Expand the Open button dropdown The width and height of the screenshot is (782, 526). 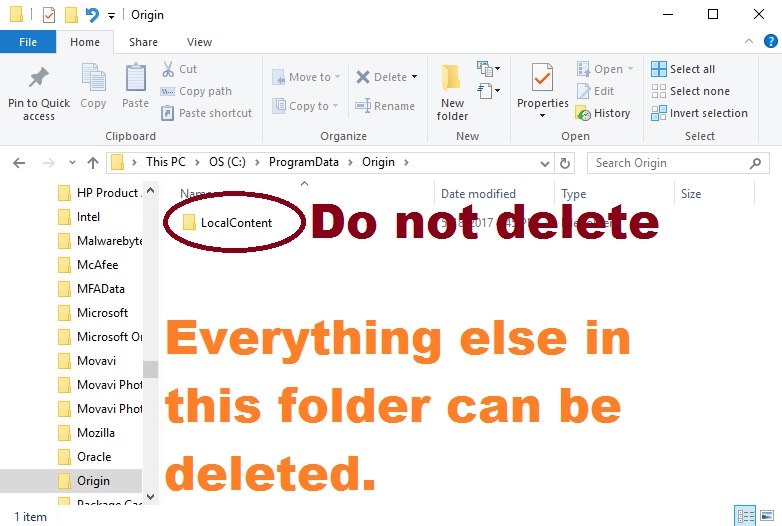(x=630, y=69)
